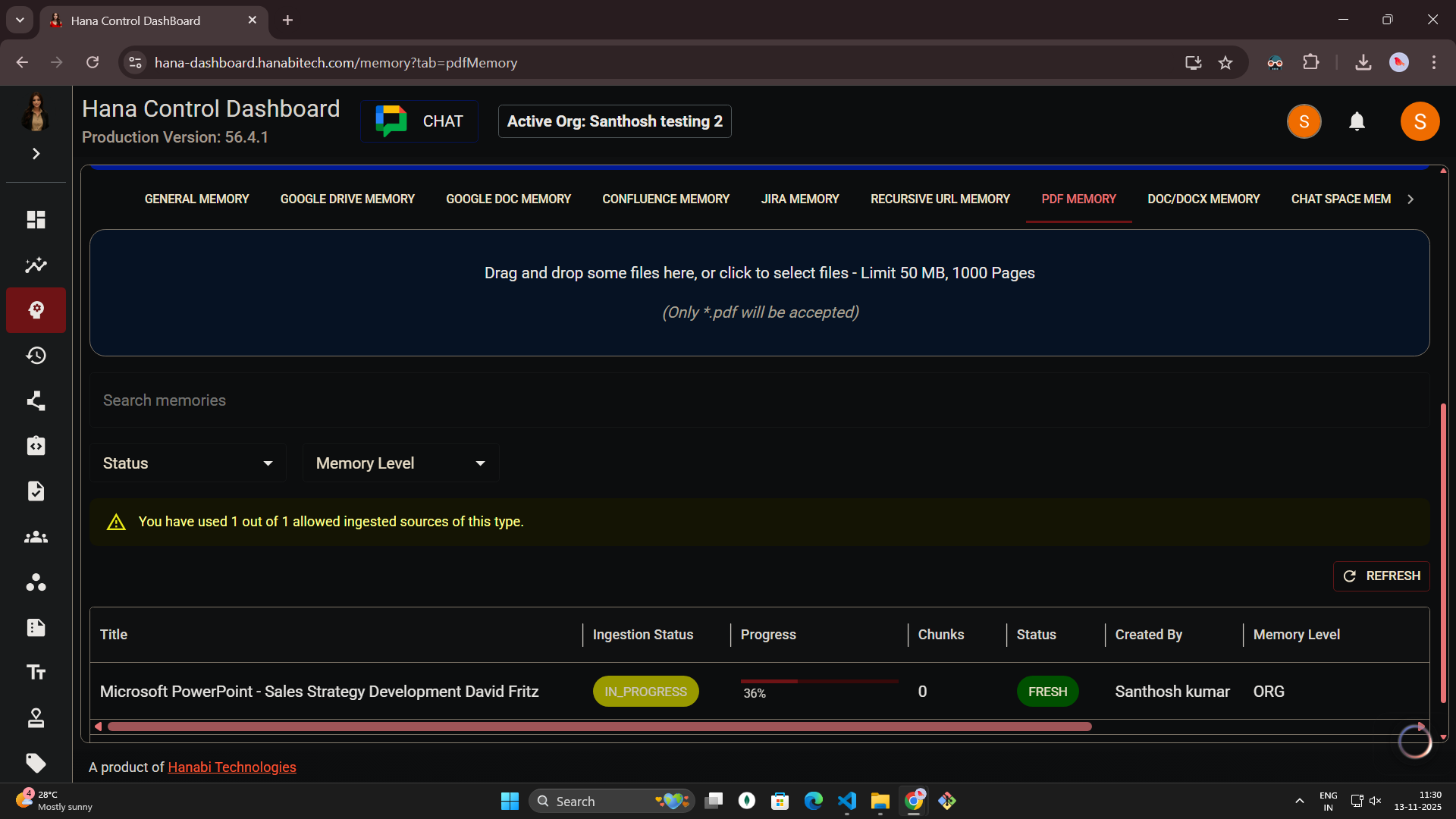The image size is (1456, 819).
Task: Expand the Status filter dropdown
Action: pyautogui.click(x=187, y=463)
